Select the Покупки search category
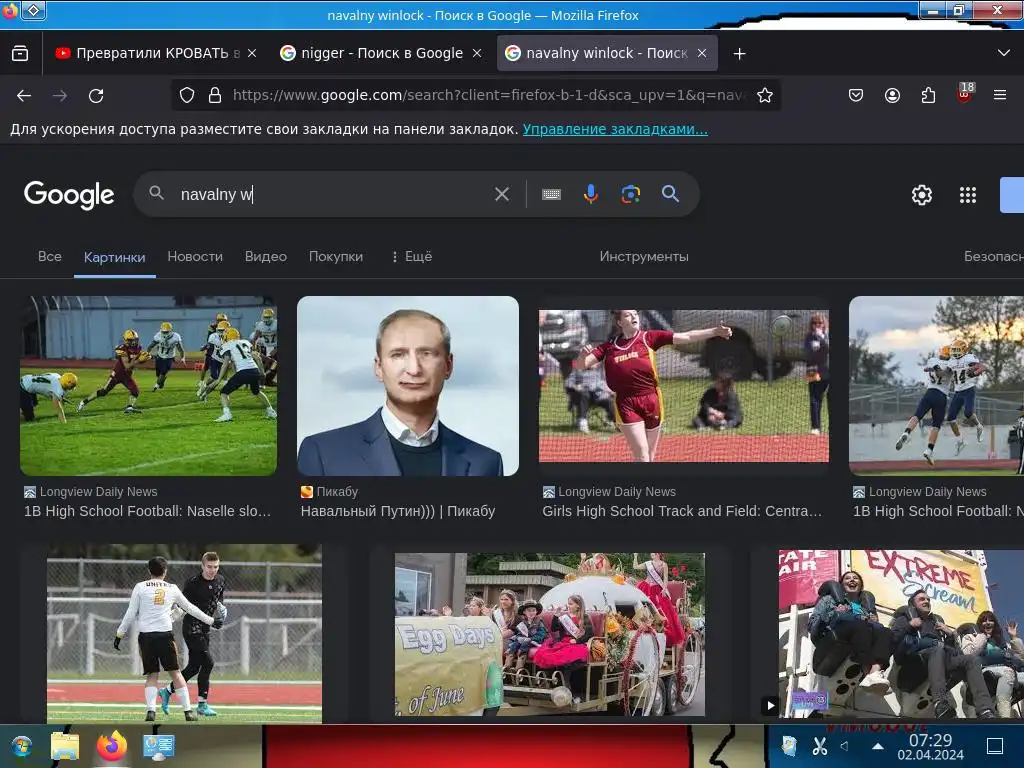This screenshot has height=768, width=1024. click(x=336, y=256)
